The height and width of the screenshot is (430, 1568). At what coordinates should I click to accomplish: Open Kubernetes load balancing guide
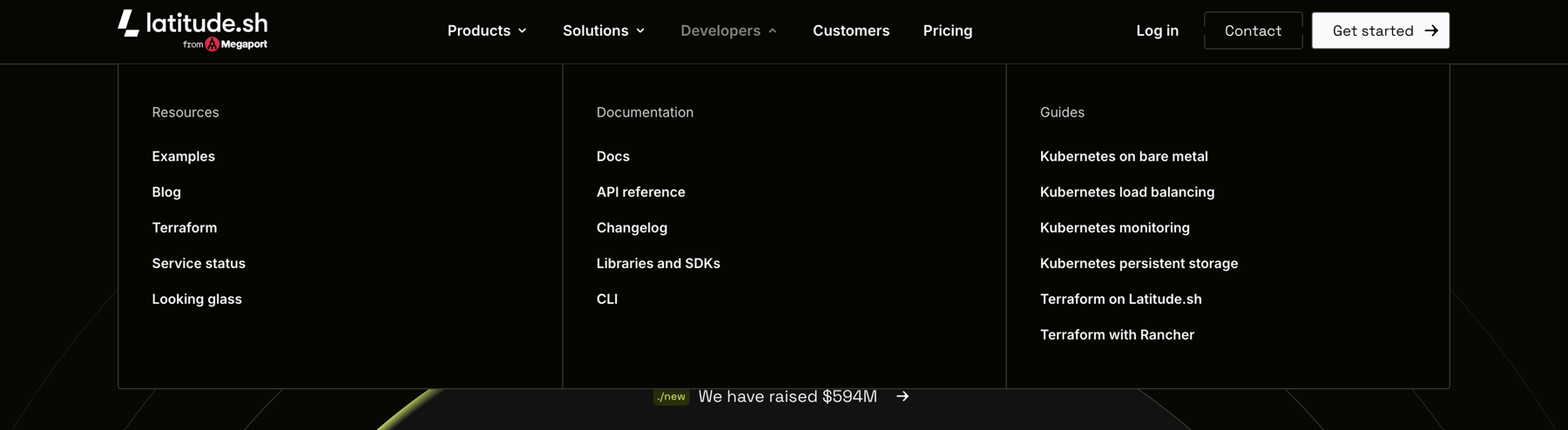point(1127,192)
